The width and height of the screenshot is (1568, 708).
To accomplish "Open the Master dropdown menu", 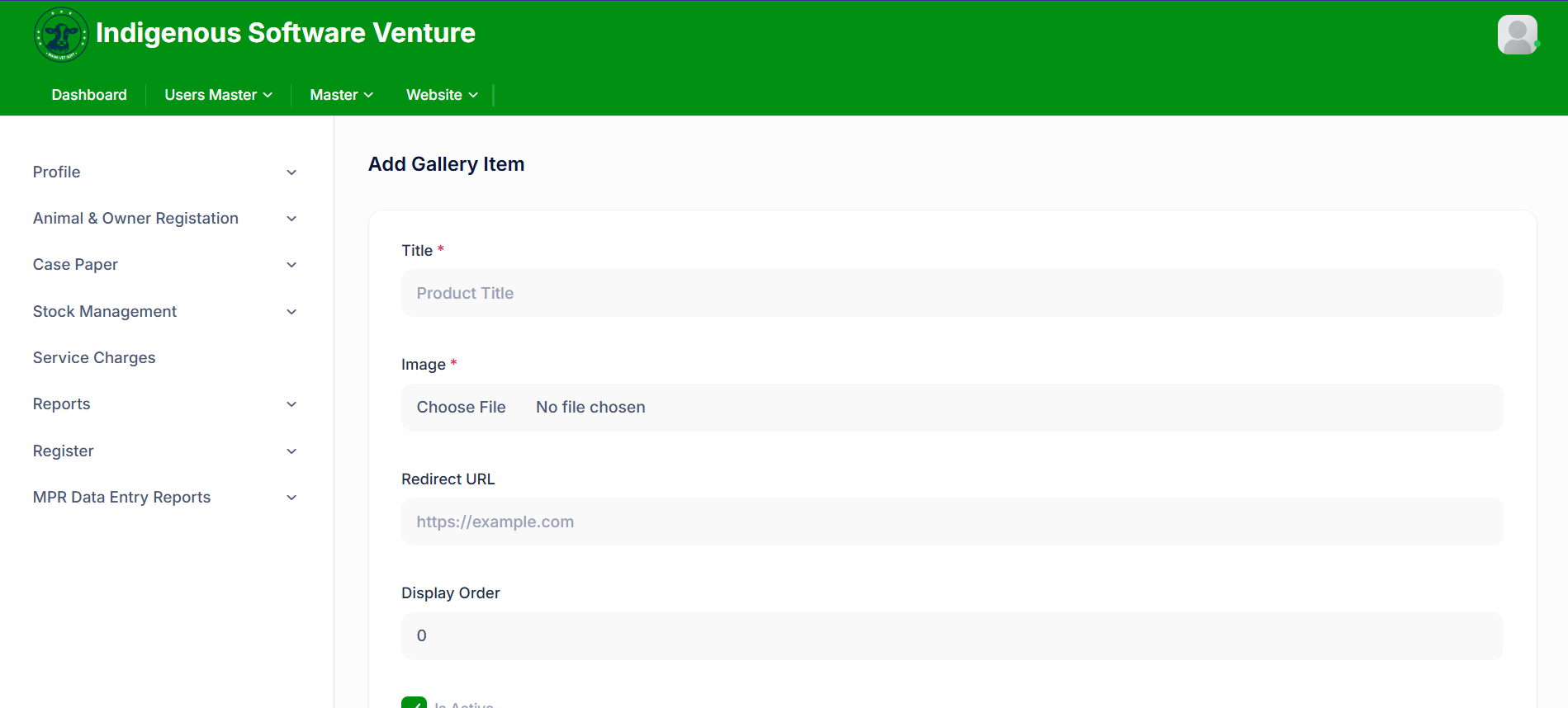I will pyautogui.click(x=342, y=95).
